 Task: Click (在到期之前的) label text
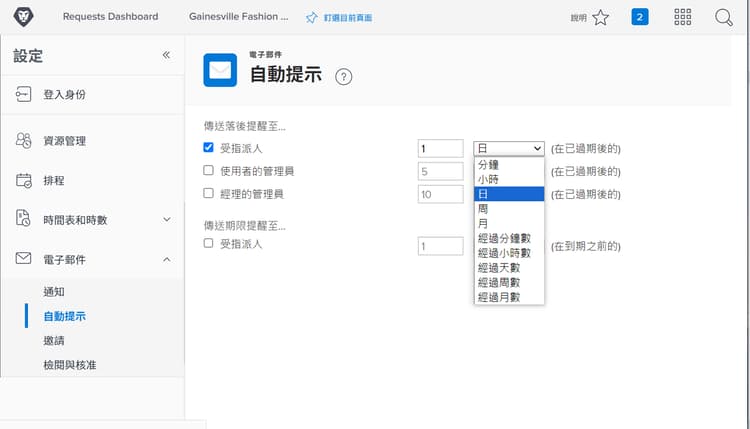point(585,246)
